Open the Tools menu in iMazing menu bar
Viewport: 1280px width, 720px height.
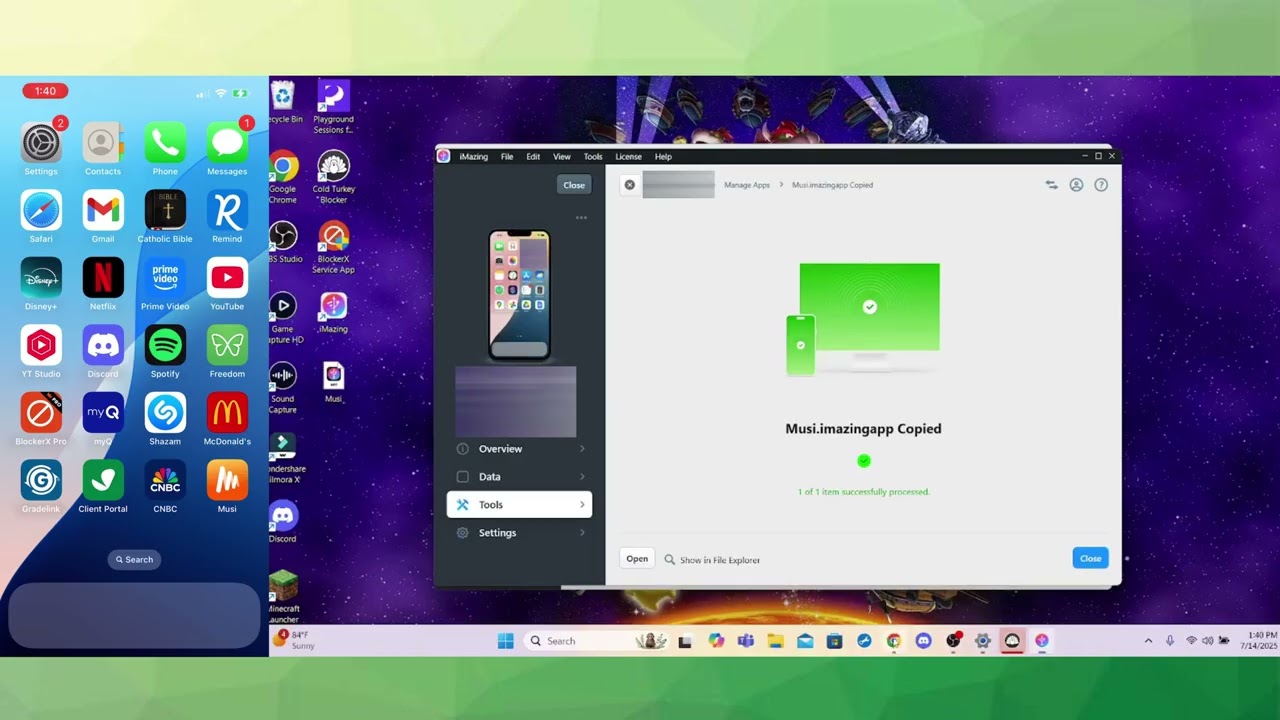(x=593, y=157)
